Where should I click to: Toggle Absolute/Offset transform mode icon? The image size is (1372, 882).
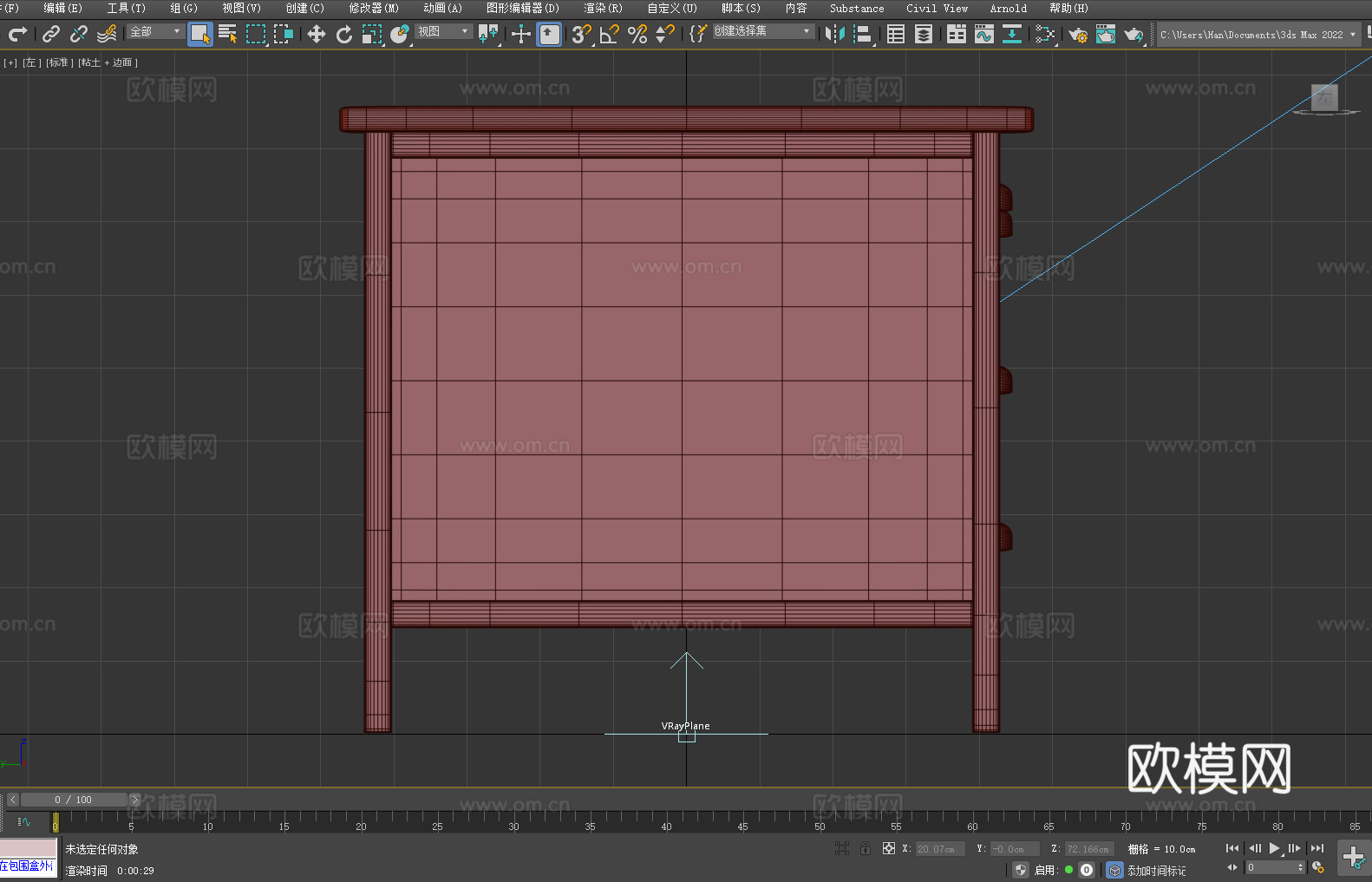(889, 848)
